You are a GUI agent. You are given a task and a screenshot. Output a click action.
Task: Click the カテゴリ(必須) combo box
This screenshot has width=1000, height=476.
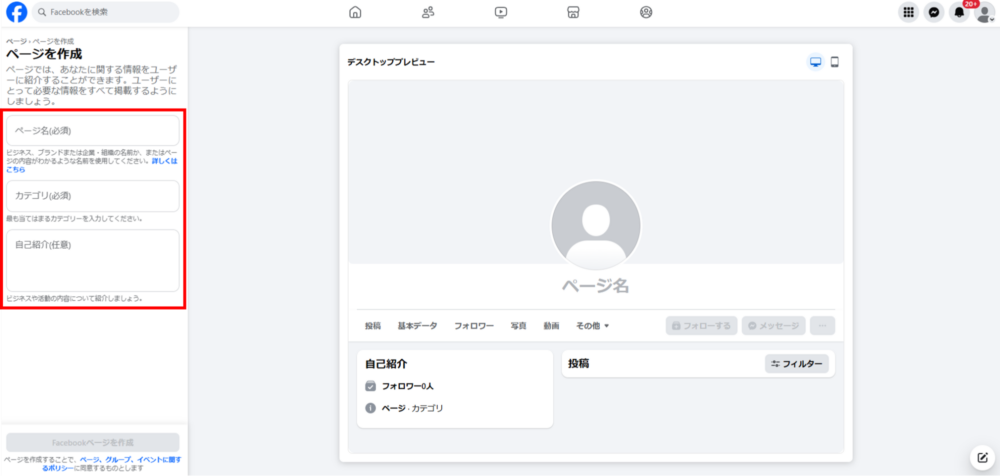93,195
